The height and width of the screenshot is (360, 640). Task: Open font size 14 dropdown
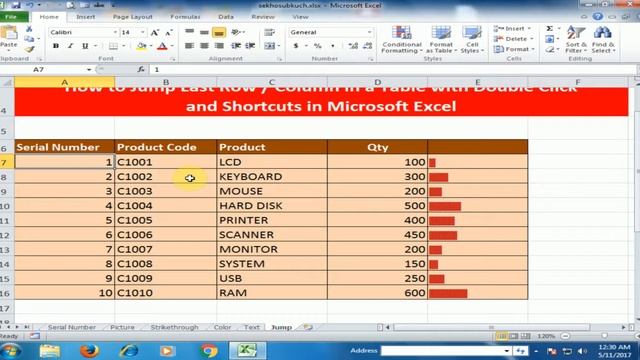pos(142,32)
